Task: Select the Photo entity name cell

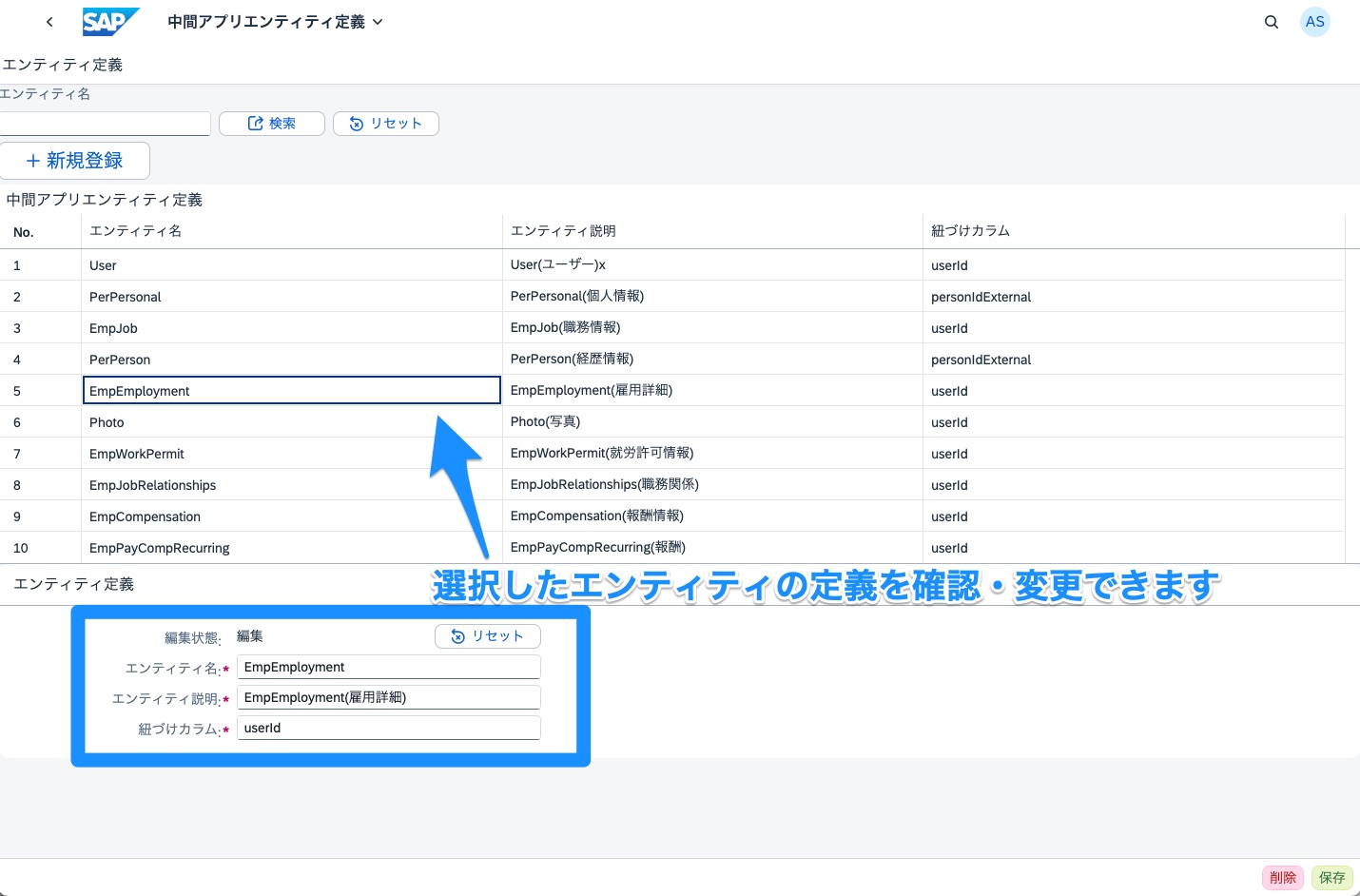Action: pos(292,422)
